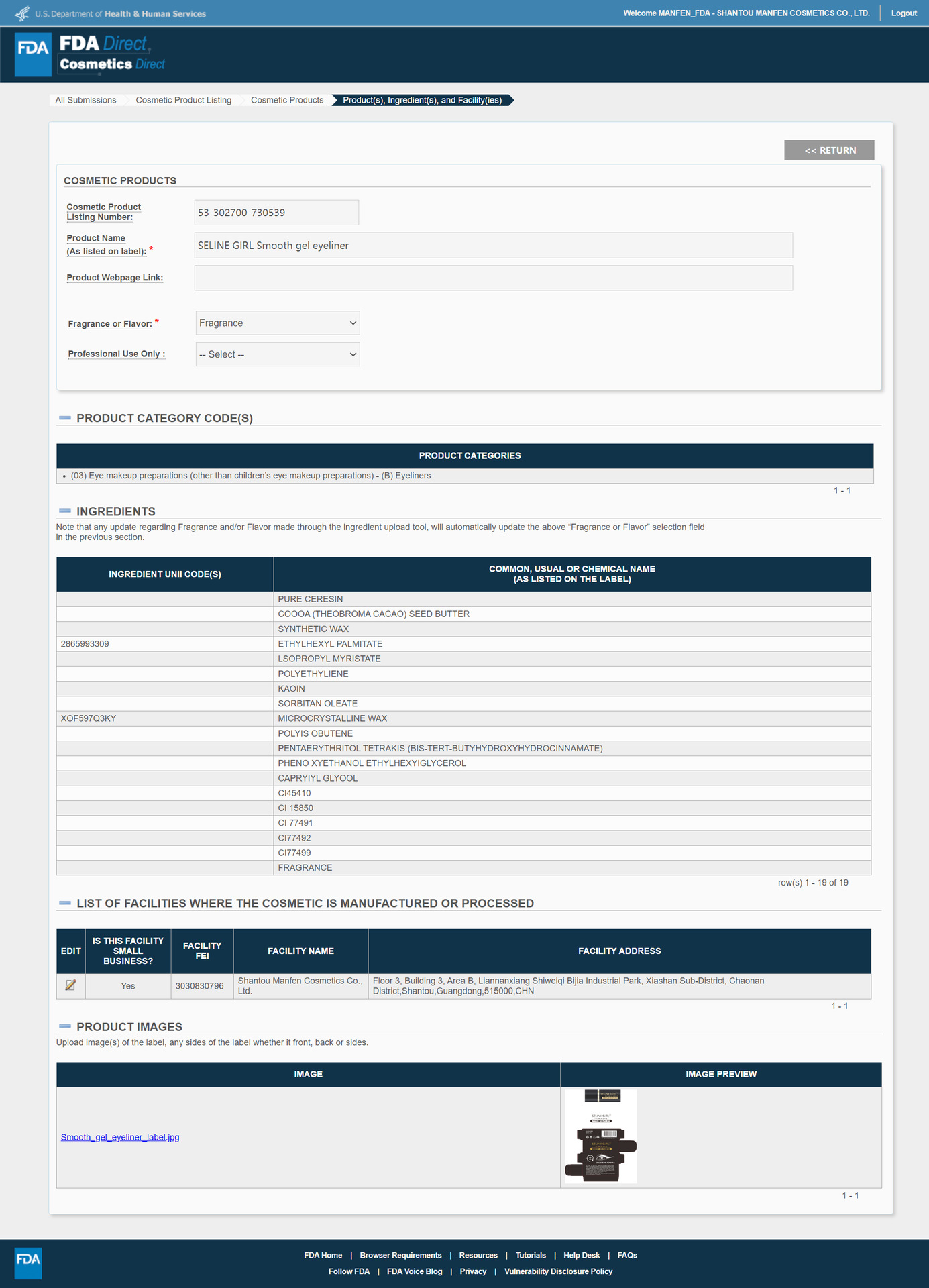
Task: Click the U.S. Department of Health & Human Services link
Action: [121, 13]
